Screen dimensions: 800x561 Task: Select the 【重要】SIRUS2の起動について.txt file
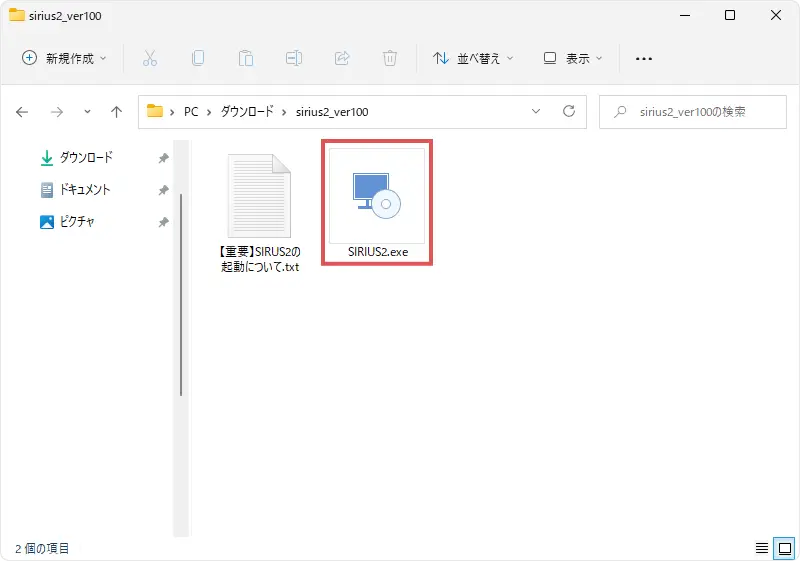pyautogui.click(x=260, y=214)
